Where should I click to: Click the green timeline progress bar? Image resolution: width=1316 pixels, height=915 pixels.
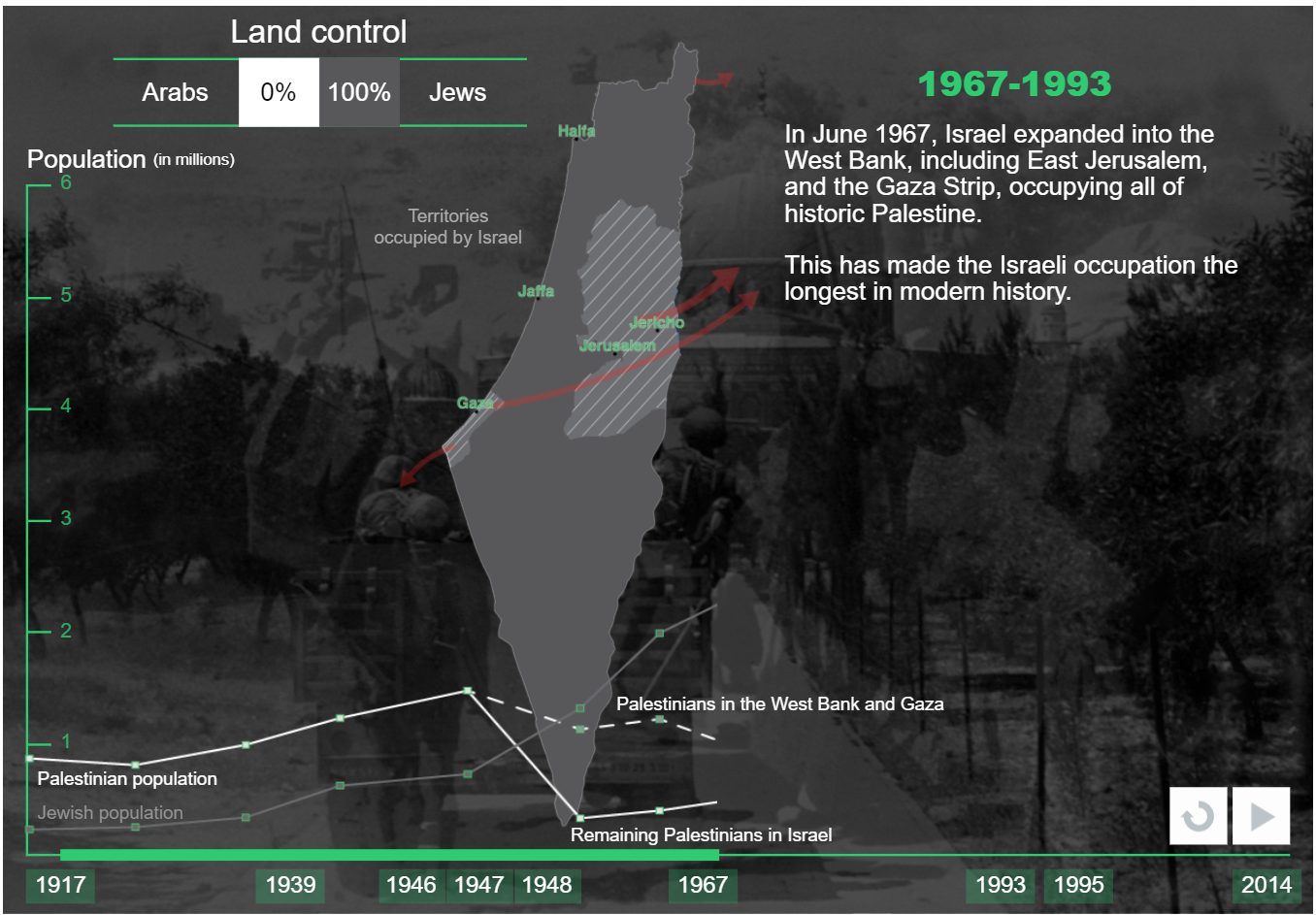[389, 855]
